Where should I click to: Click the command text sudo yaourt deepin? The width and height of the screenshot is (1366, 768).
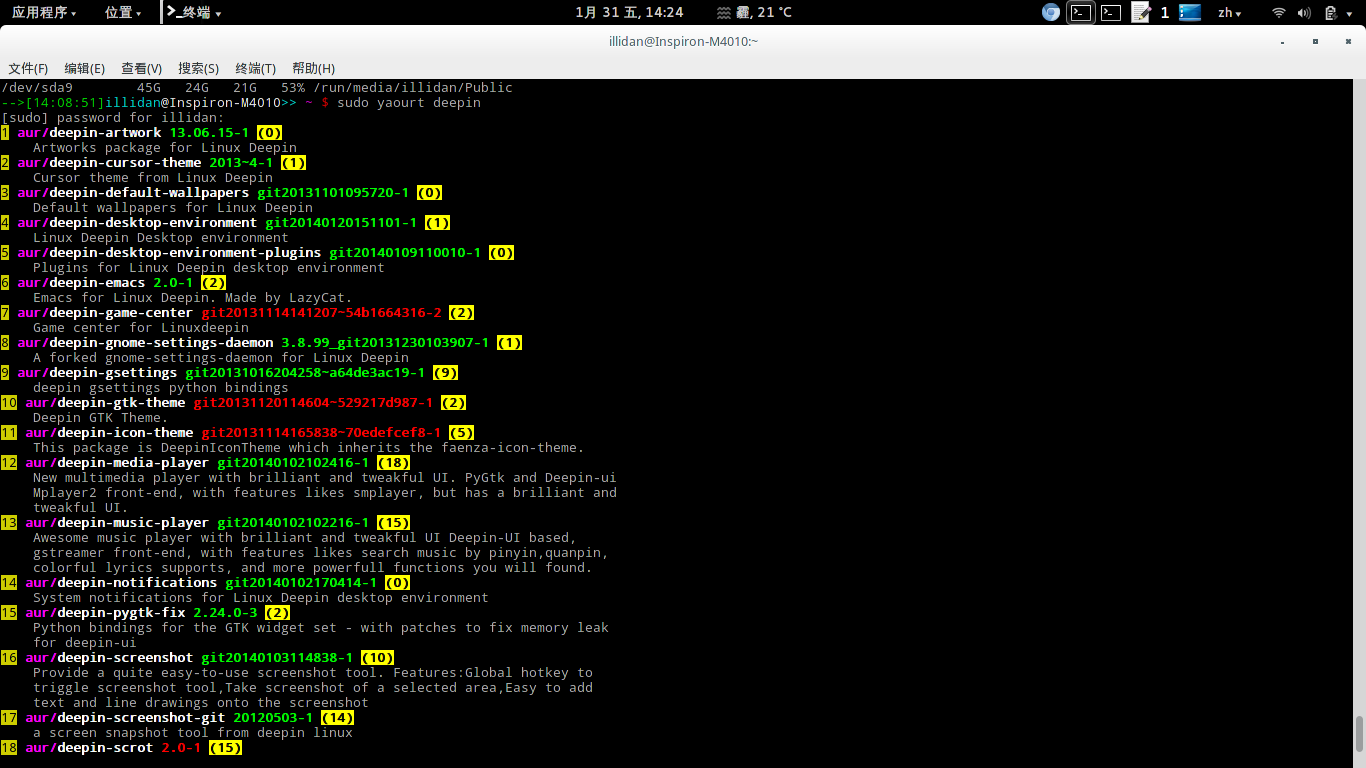pos(409,102)
